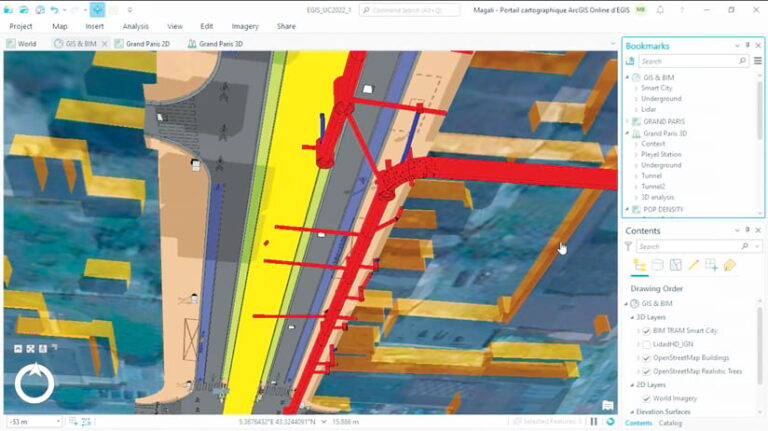
Task: Activate the highlighted Explore tool
Action: pyautogui.click(x=97, y=10)
